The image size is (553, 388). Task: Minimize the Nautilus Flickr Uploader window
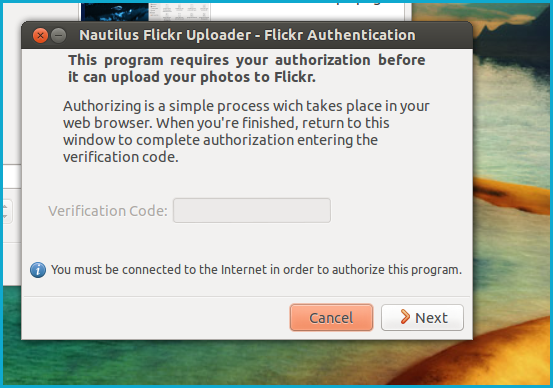pos(59,36)
